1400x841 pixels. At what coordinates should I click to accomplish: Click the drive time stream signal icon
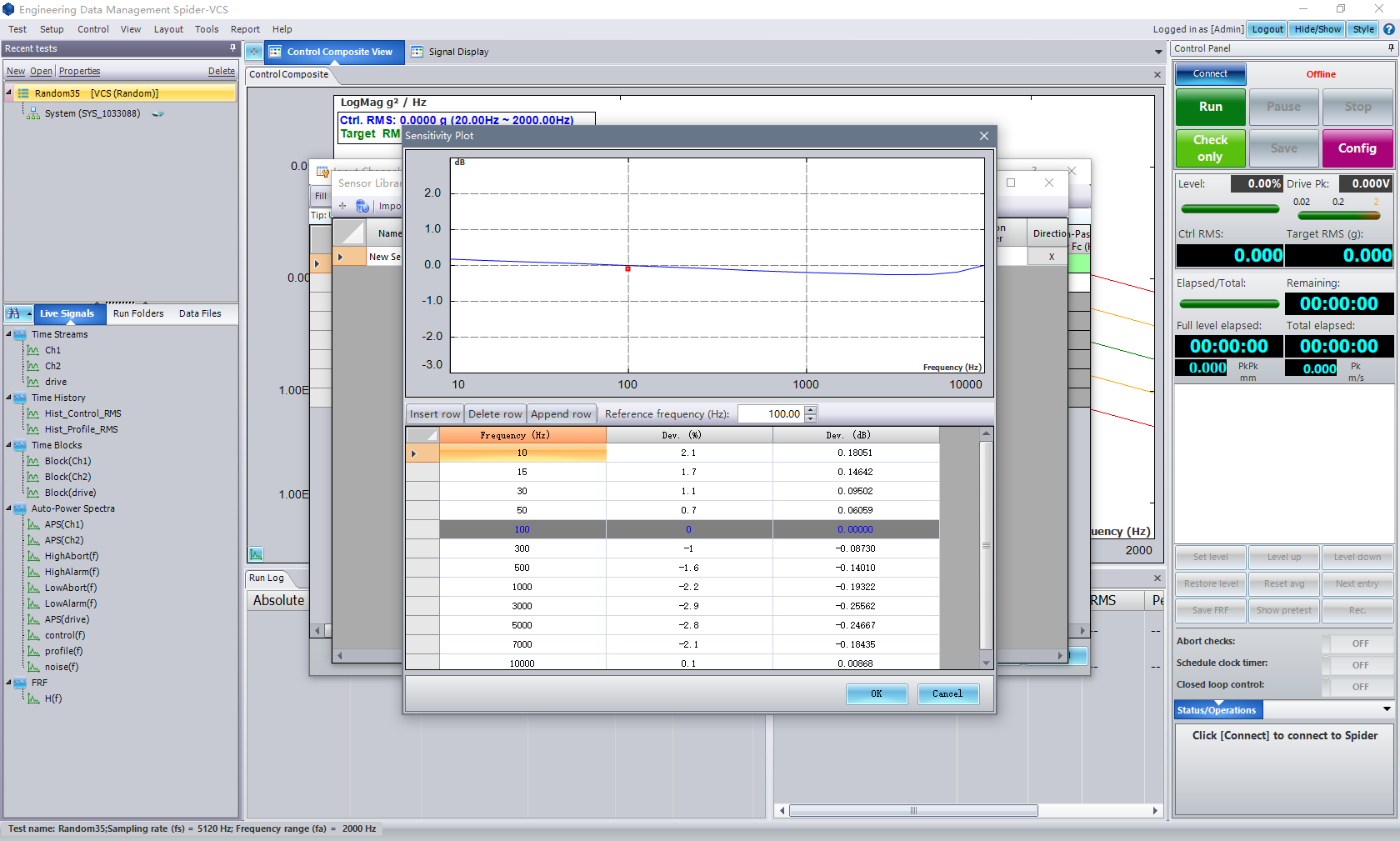pos(33,382)
